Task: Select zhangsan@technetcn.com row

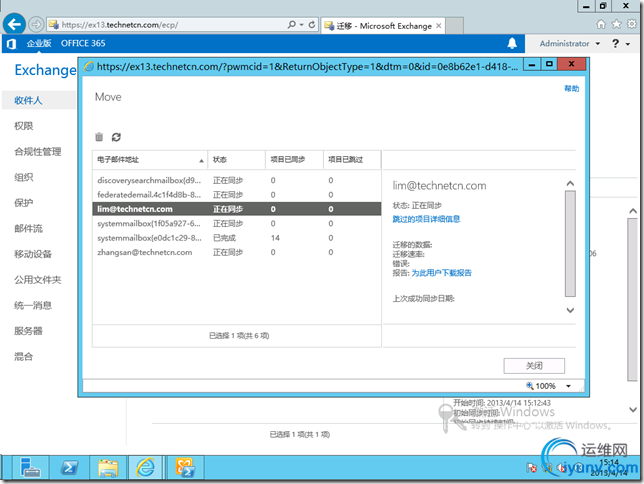Action: point(237,252)
